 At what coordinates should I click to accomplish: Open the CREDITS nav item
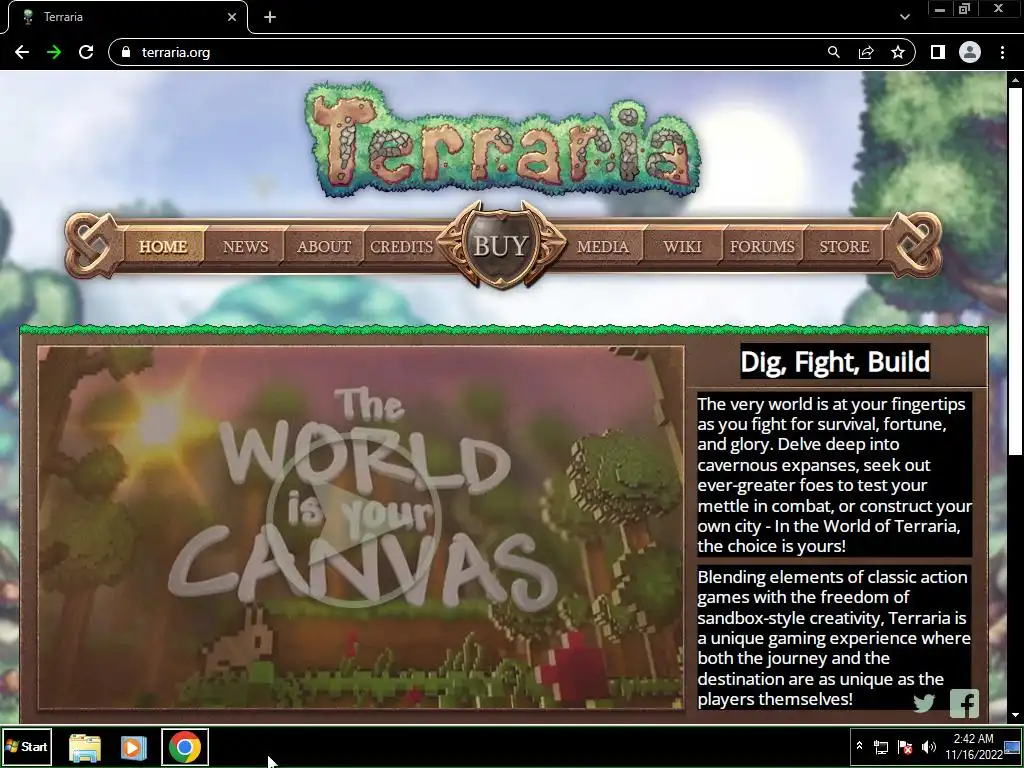point(401,246)
